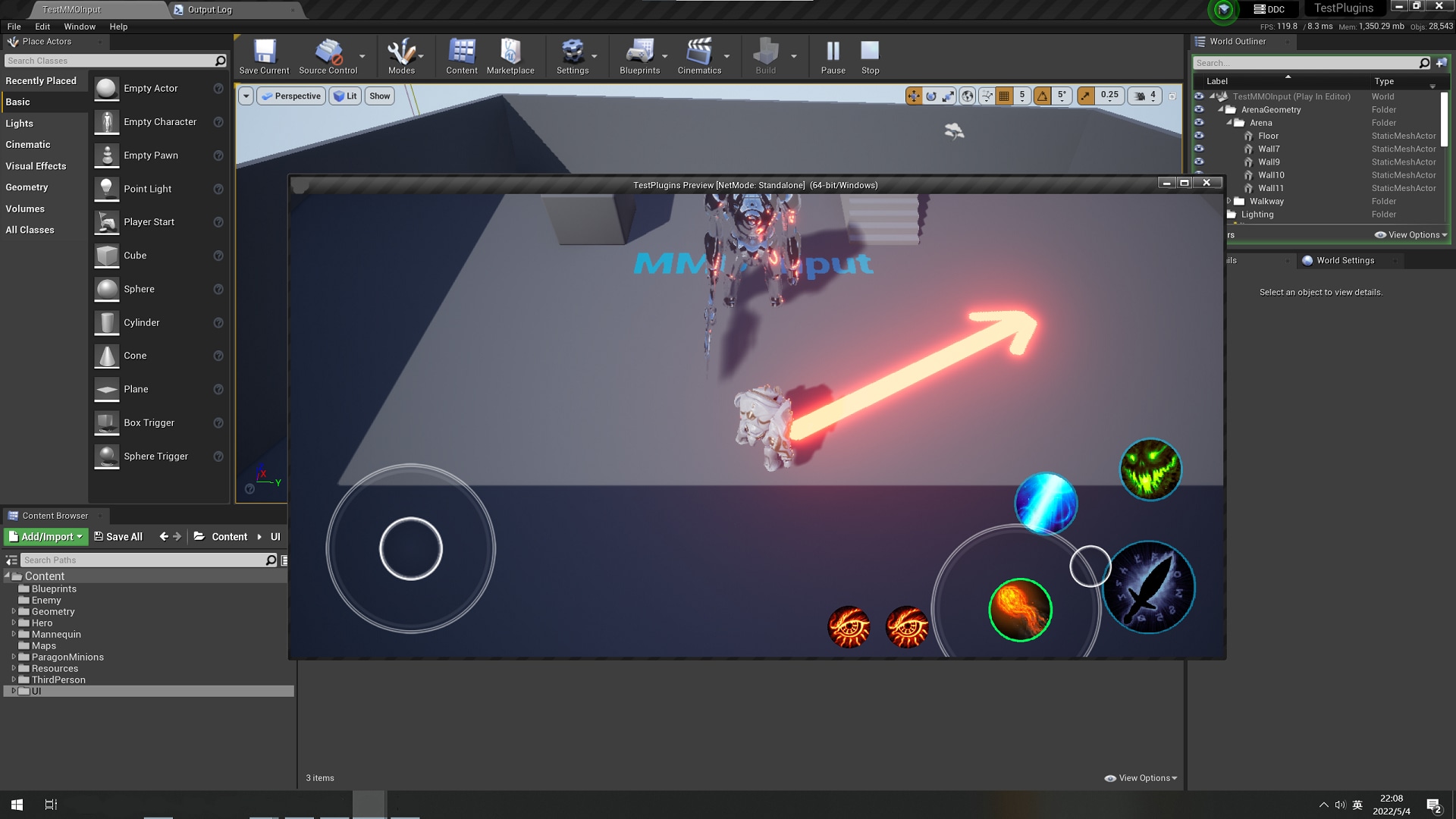Screen dimensions: 1456x819
Task: Open the Marketplace from the toolbar
Action: pyautogui.click(x=510, y=55)
